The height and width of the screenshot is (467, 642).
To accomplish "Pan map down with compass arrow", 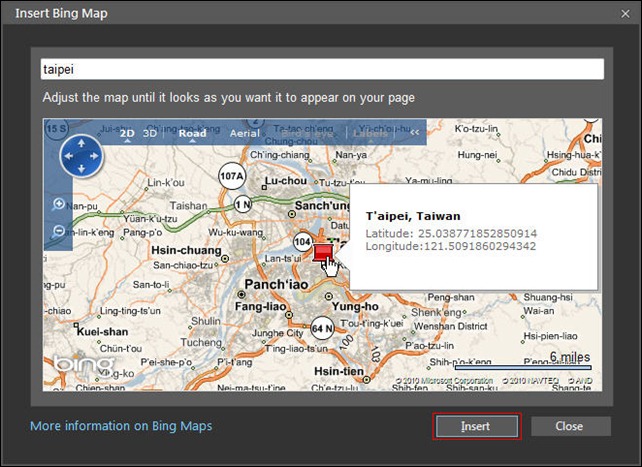I will tap(81, 170).
